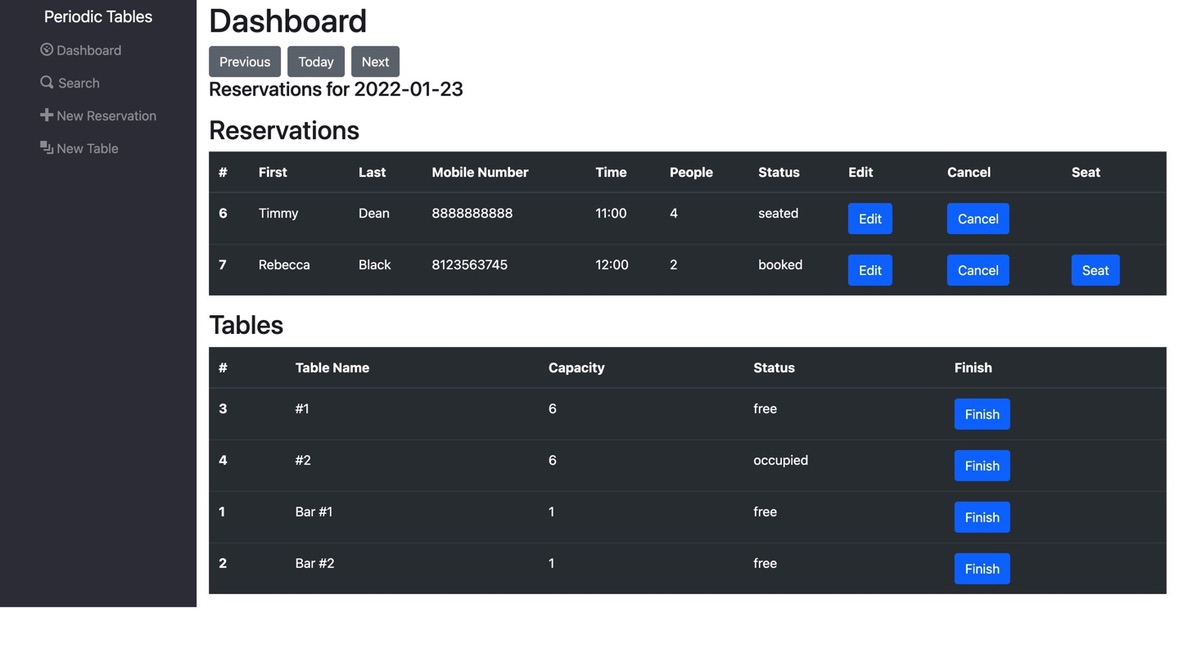
Task: Click the last name Black
Action: tap(374, 265)
